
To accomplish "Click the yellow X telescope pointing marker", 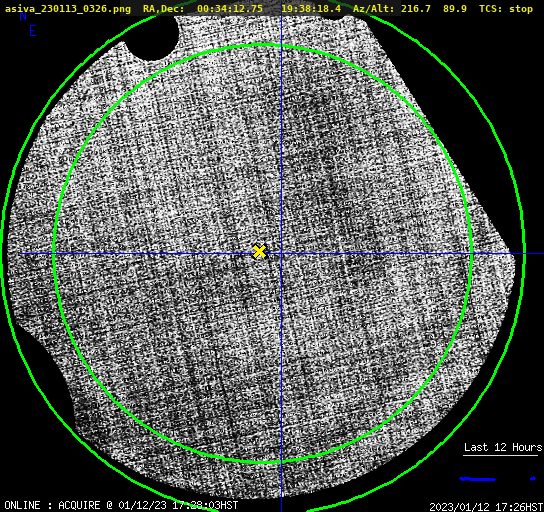I will 259,252.
